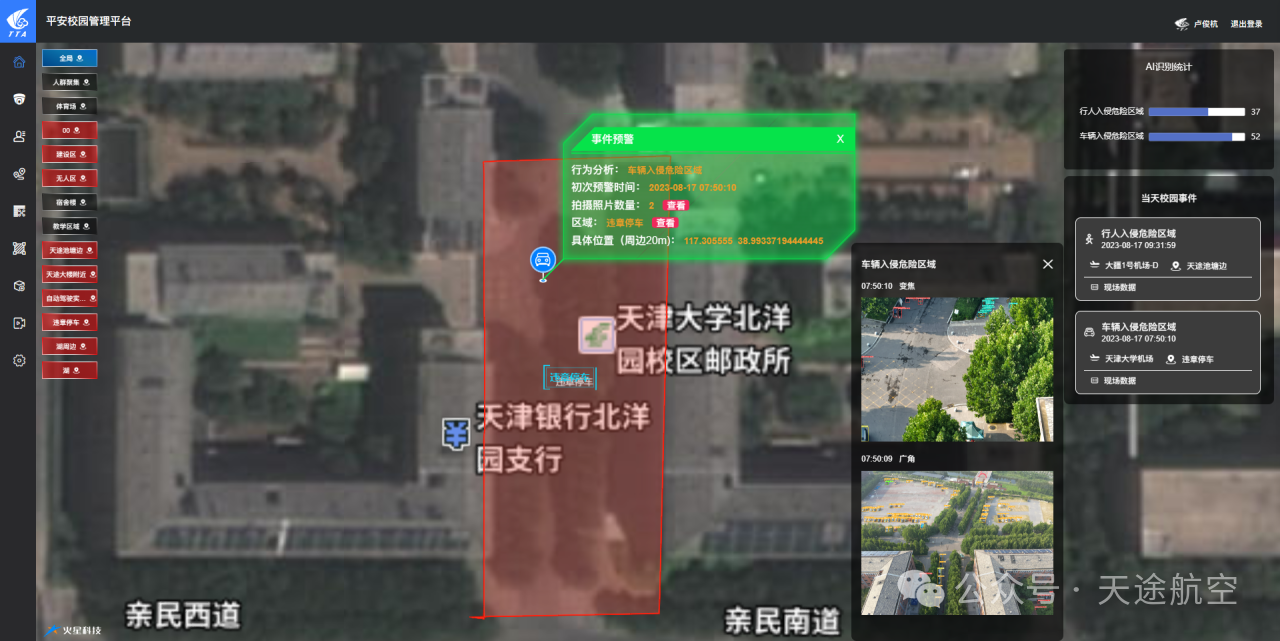Screen dimensions: 1280x641
Task: Open the video playback sidebar icon
Action: coord(18,323)
